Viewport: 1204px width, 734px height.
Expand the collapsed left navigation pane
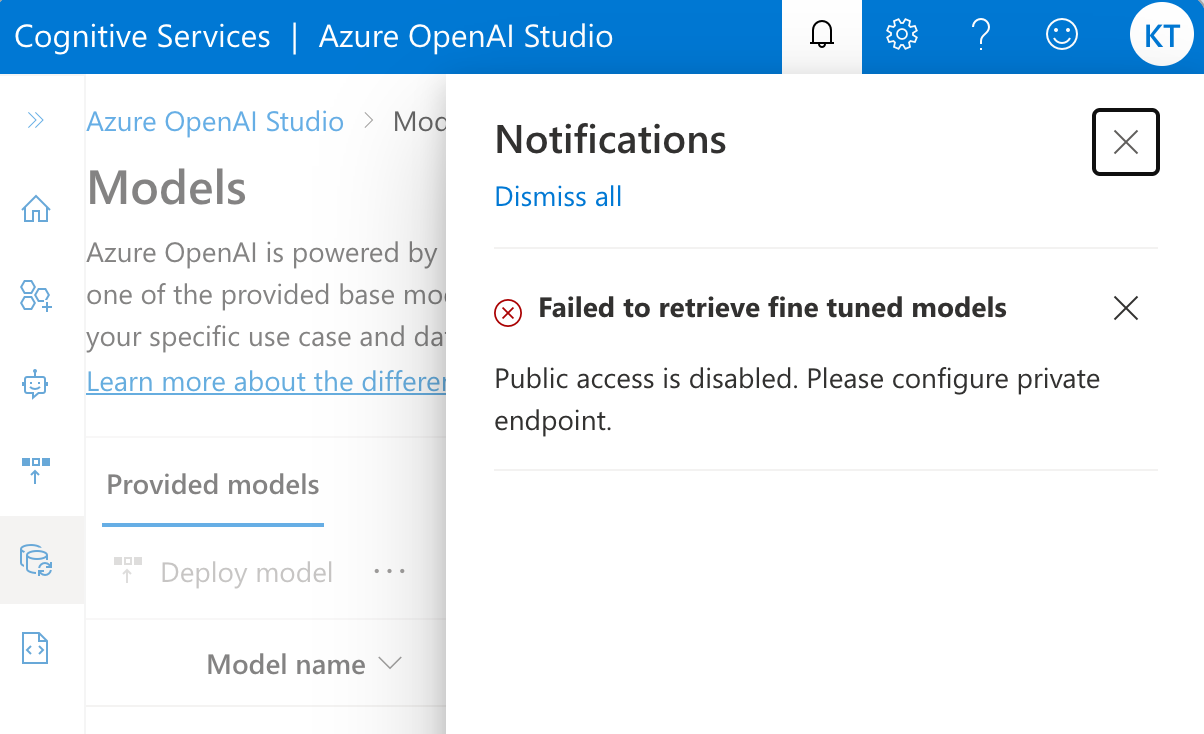pos(35,120)
